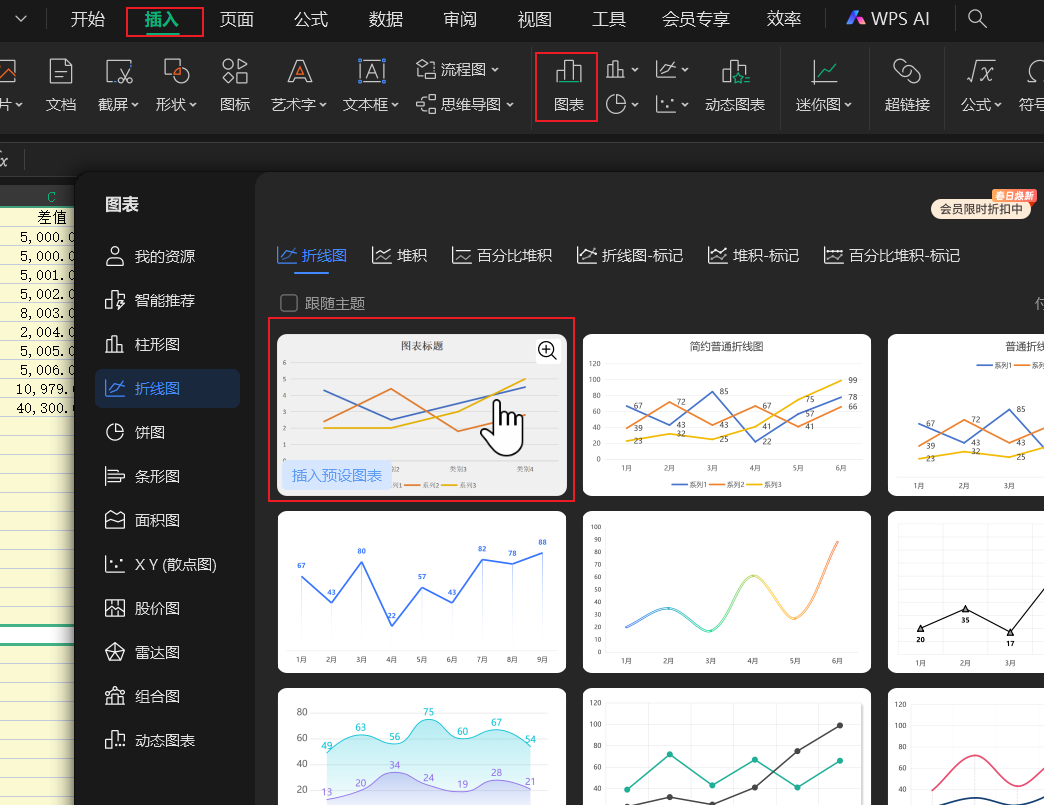Switch to the 开始 ribbon tab
Image resolution: width=1044 pixels, height=805 pixels.
tap(88, 19)
